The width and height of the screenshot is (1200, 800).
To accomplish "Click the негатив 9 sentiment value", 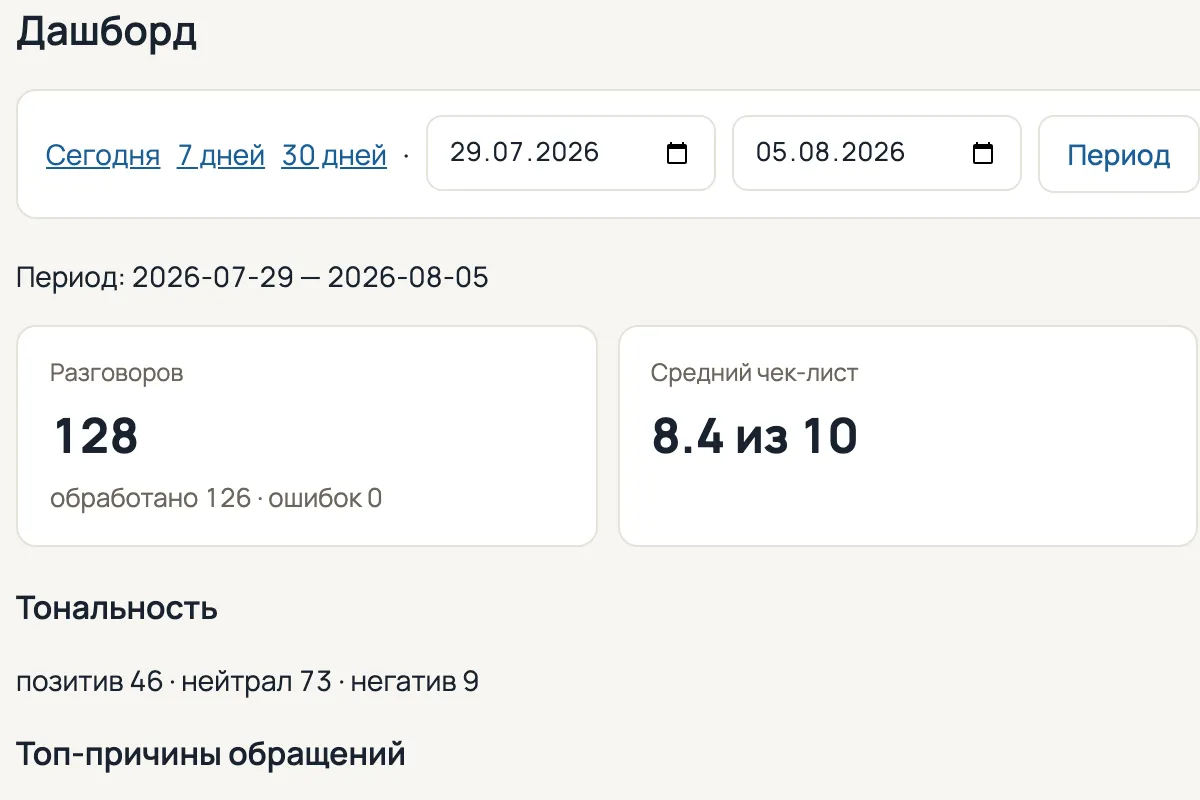I will pyautogui.click(x=415, y=682).
